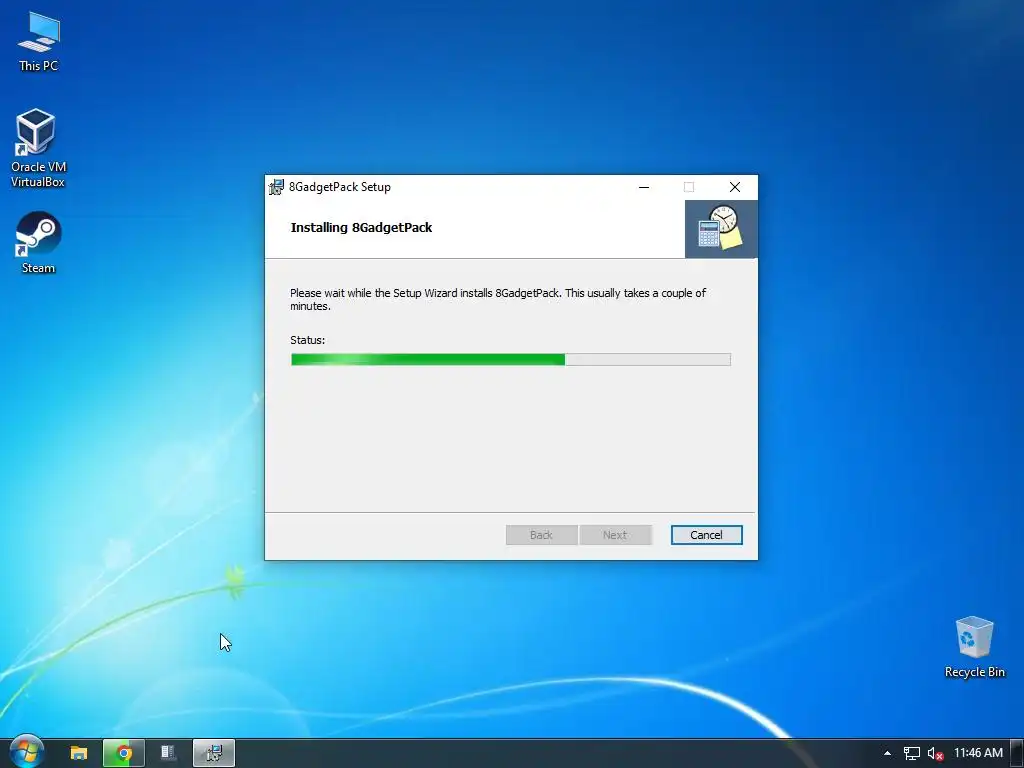Click the disabled Back button
Viewport: 1024px width, 768px height.
[x=541, y=535]
